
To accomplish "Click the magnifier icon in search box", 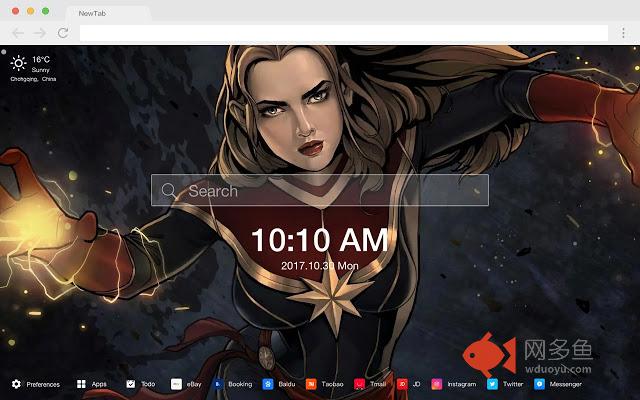I will click(169, 191).
